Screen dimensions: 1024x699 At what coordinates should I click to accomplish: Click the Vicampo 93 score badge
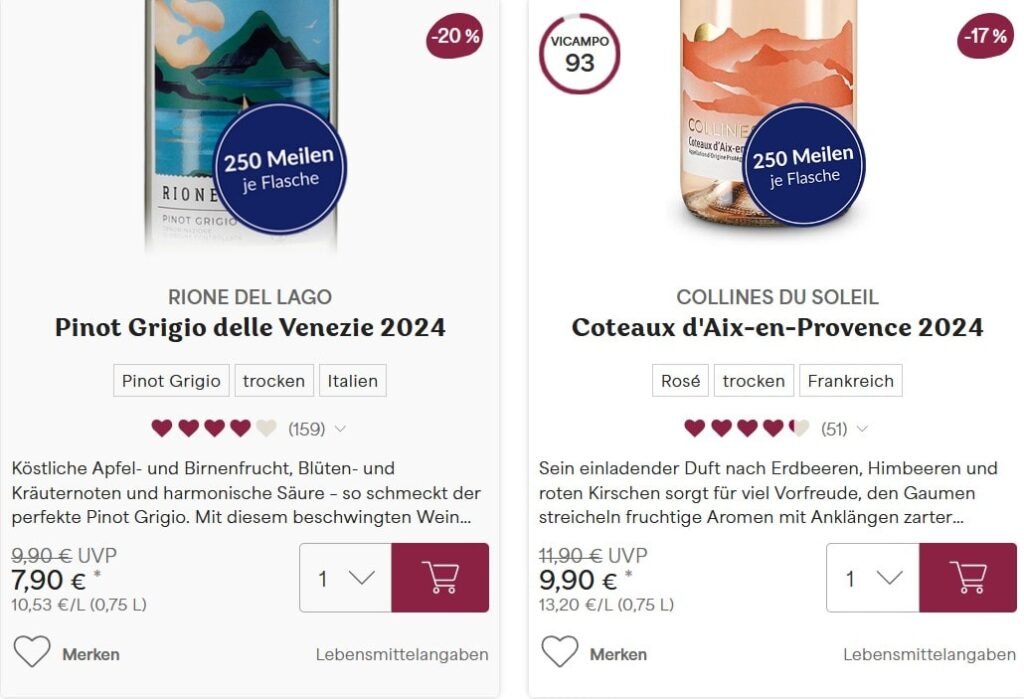(x=579, y=54)
